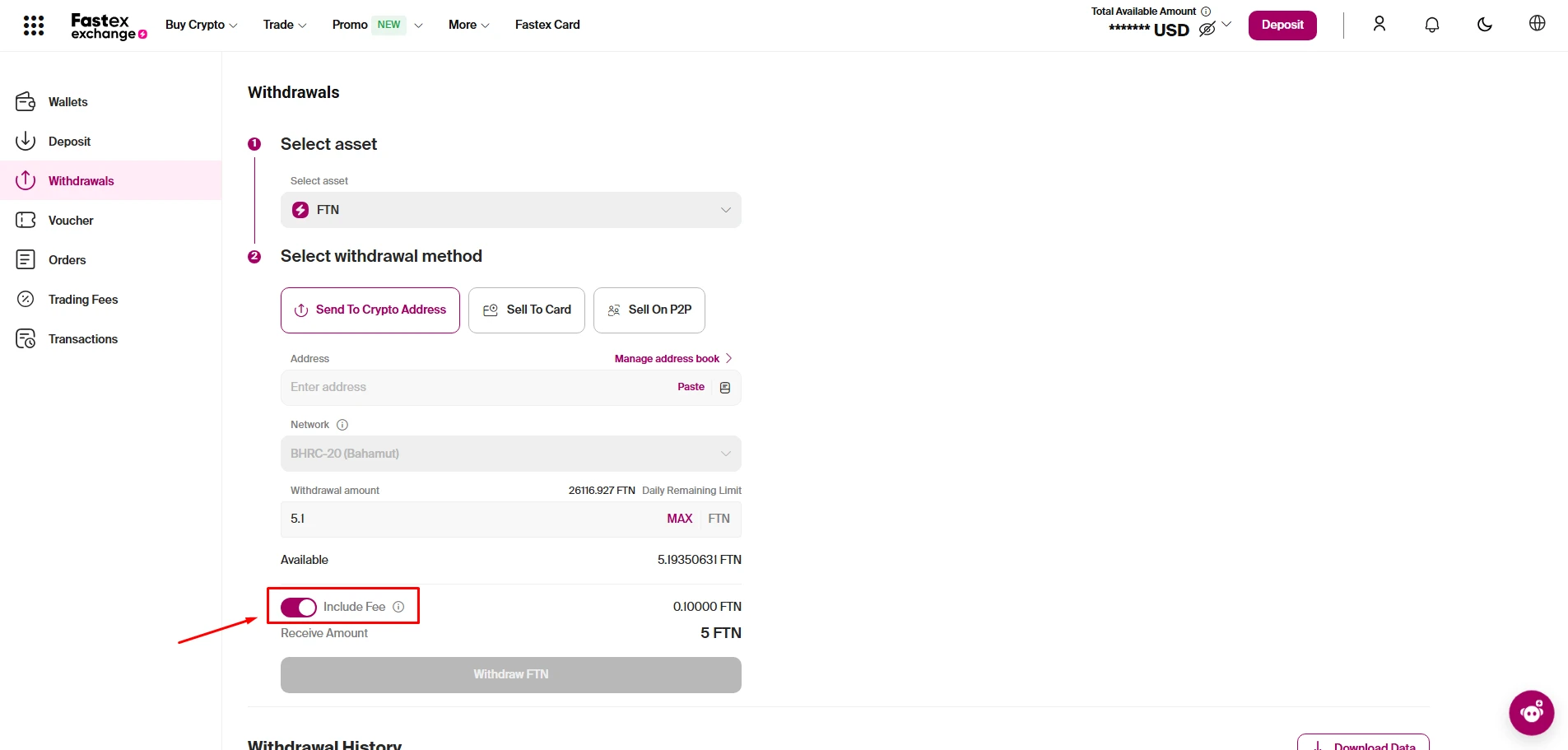Click MAX withdrawal amount

click(680, 519)
